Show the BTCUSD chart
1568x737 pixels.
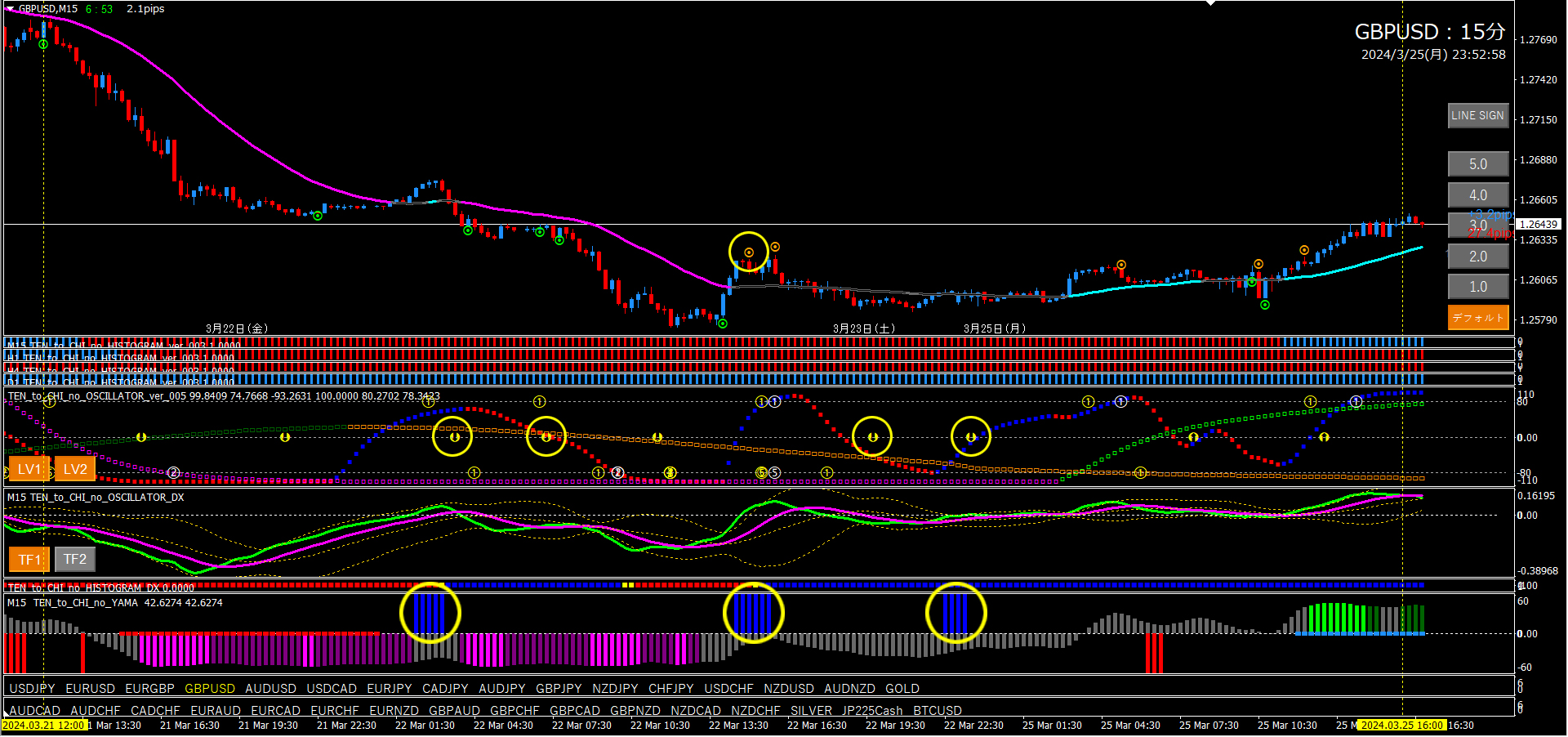[938, 711]
